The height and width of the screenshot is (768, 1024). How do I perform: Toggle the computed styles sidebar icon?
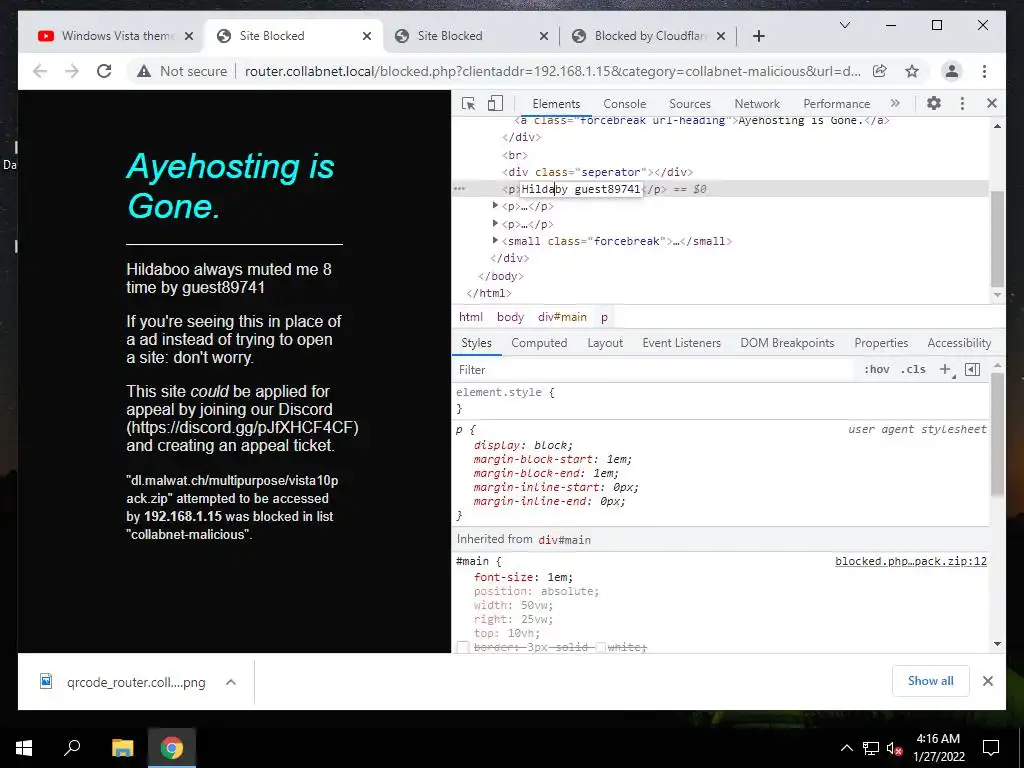972,370
